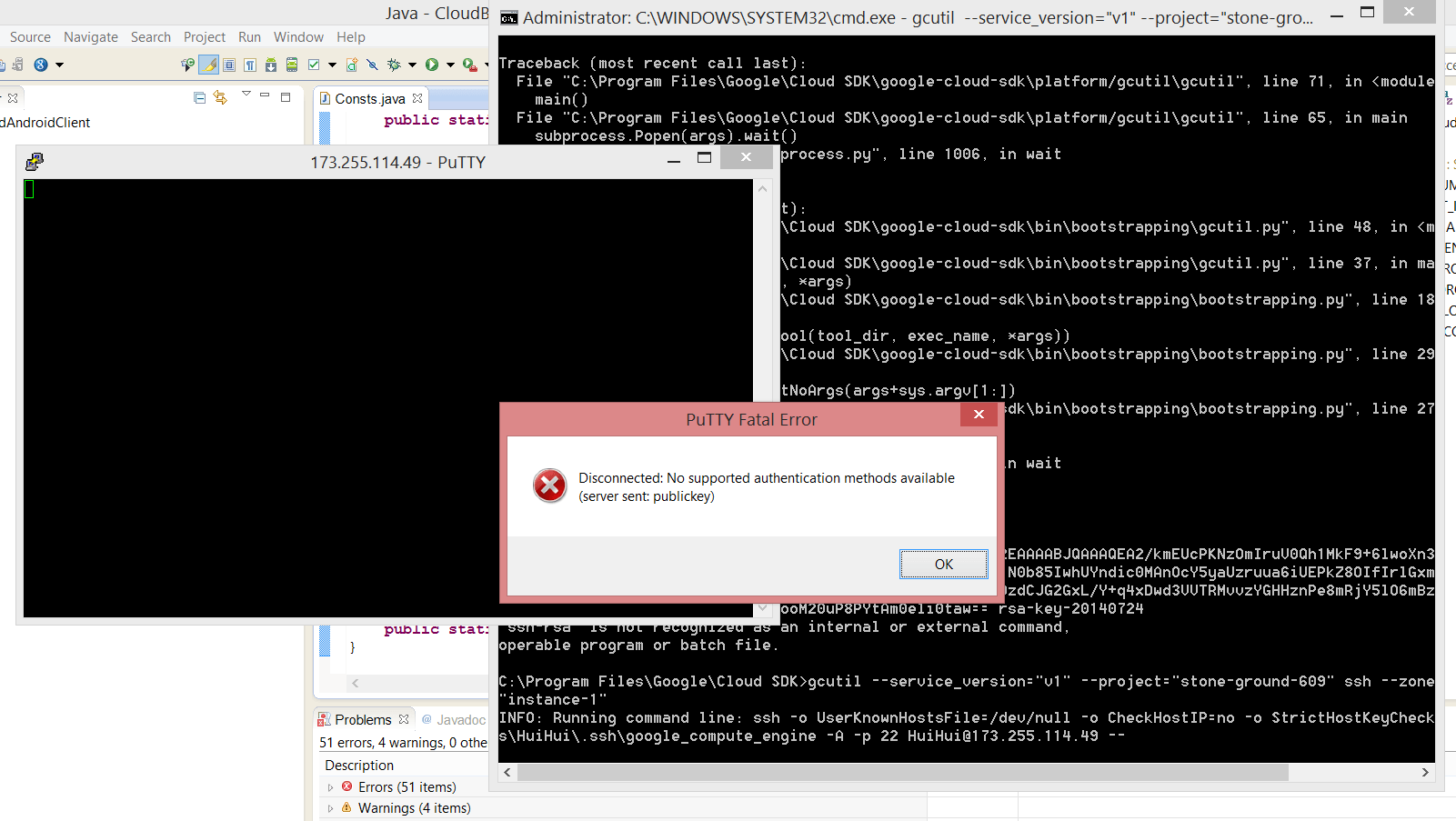Open the Google services dropdown arrow
This screenshot has height=821, width=1456.
pos(60,65)
